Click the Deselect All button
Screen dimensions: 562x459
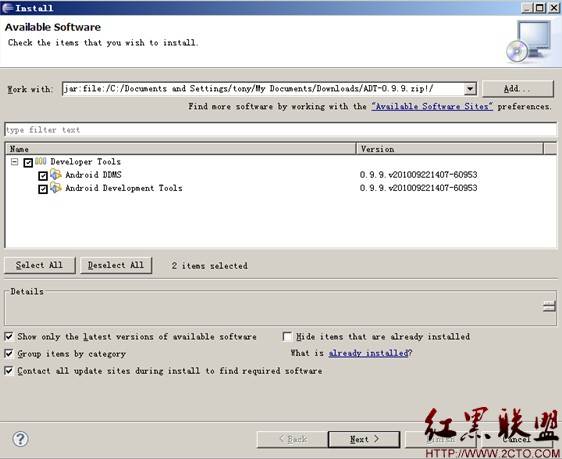point(116,265)
